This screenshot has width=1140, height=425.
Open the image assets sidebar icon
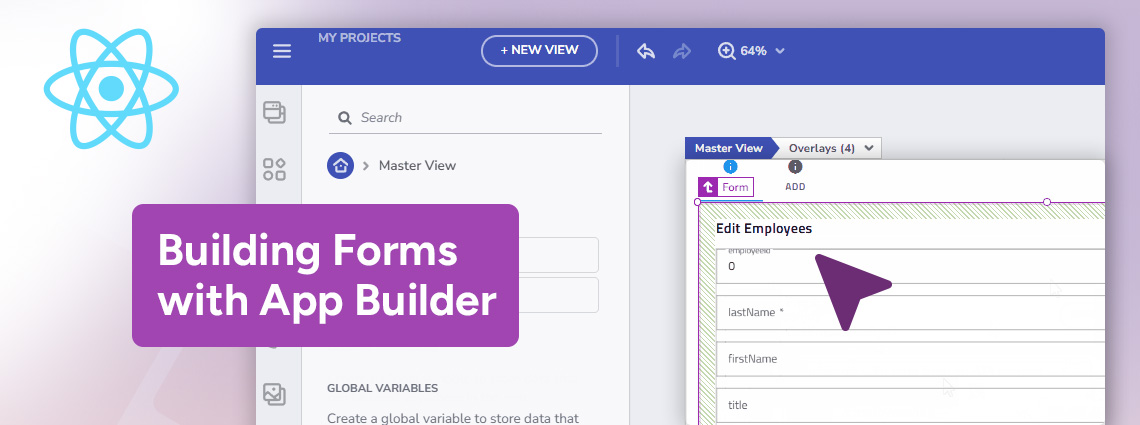click(274, 394)
